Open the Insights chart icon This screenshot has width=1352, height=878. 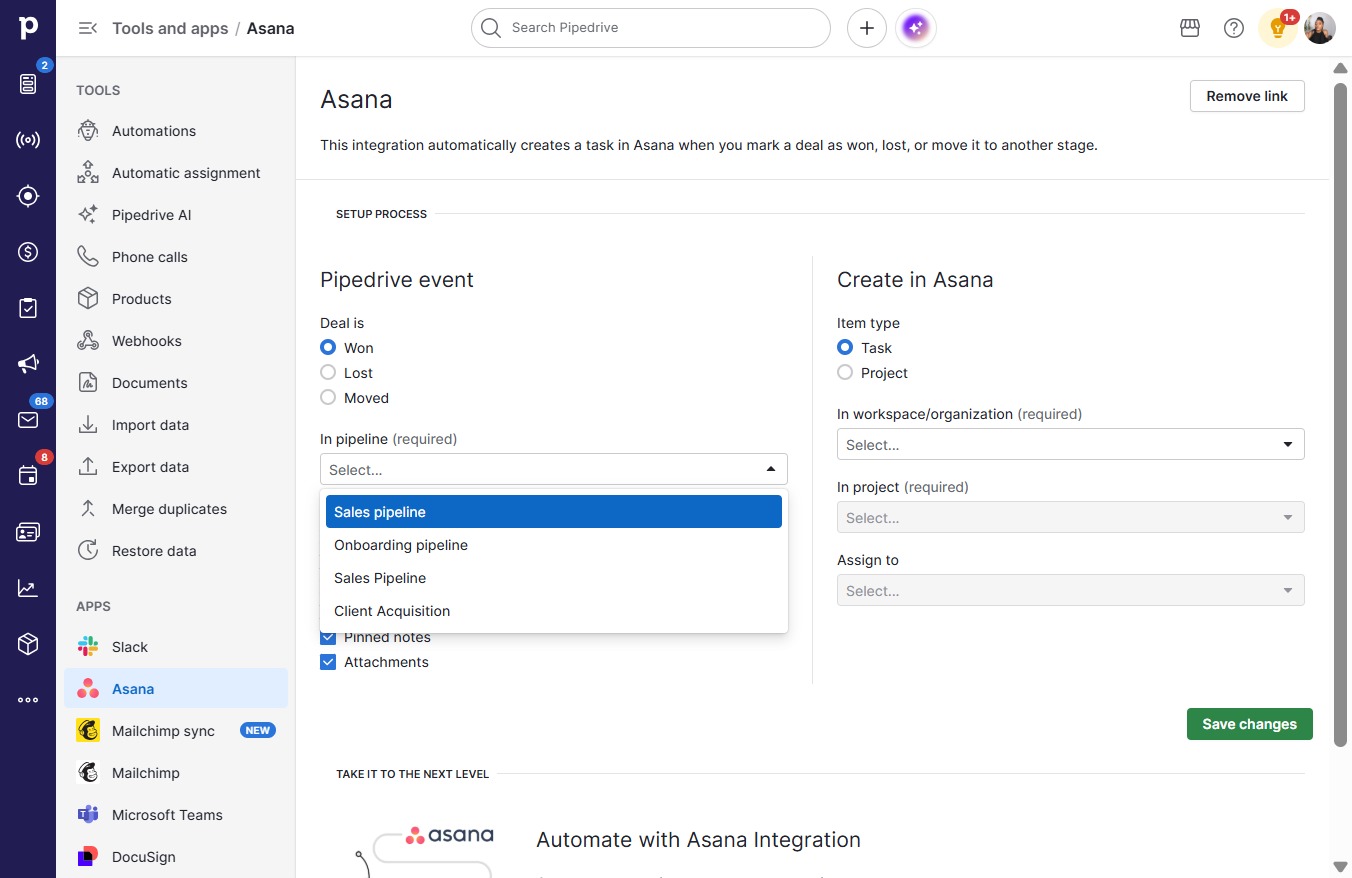tap(28, 588)
